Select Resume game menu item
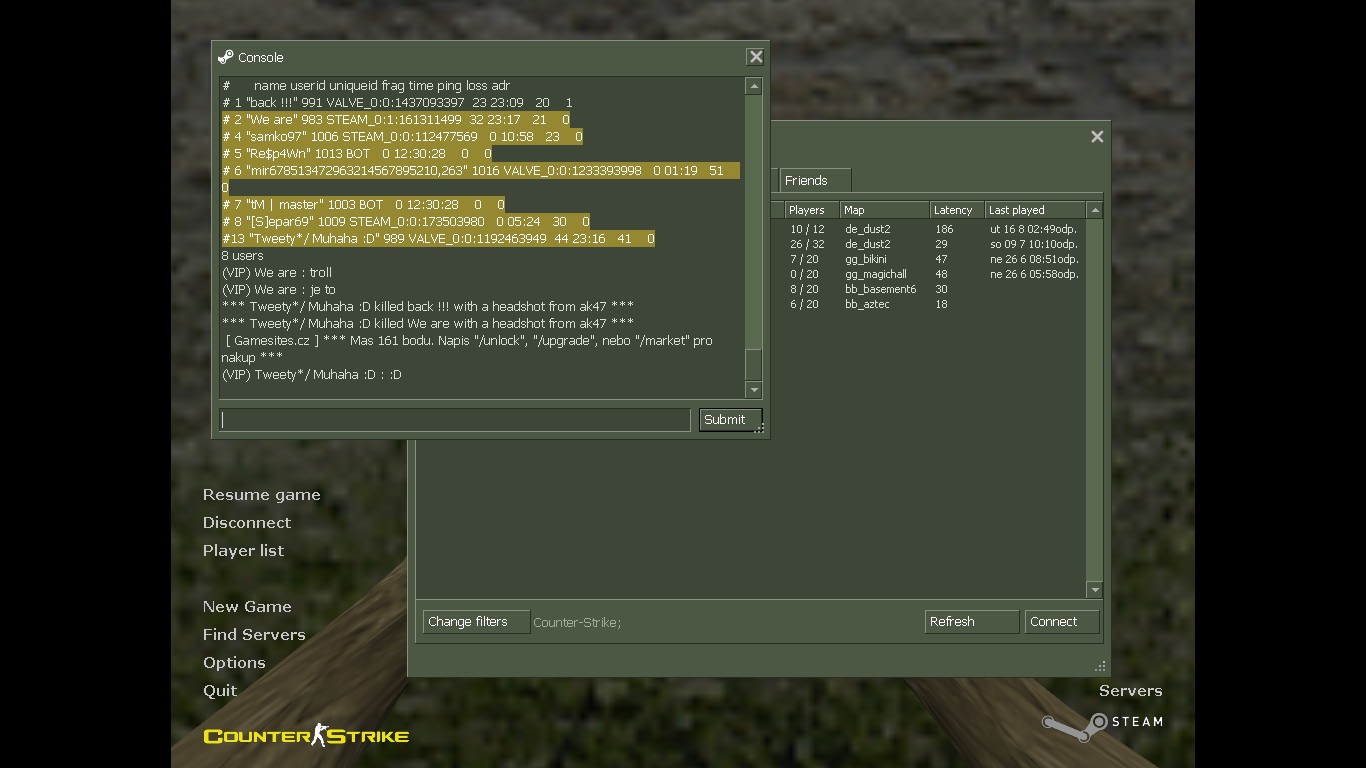The height and width of the screenshot is (768, 1366). (261, 495)
